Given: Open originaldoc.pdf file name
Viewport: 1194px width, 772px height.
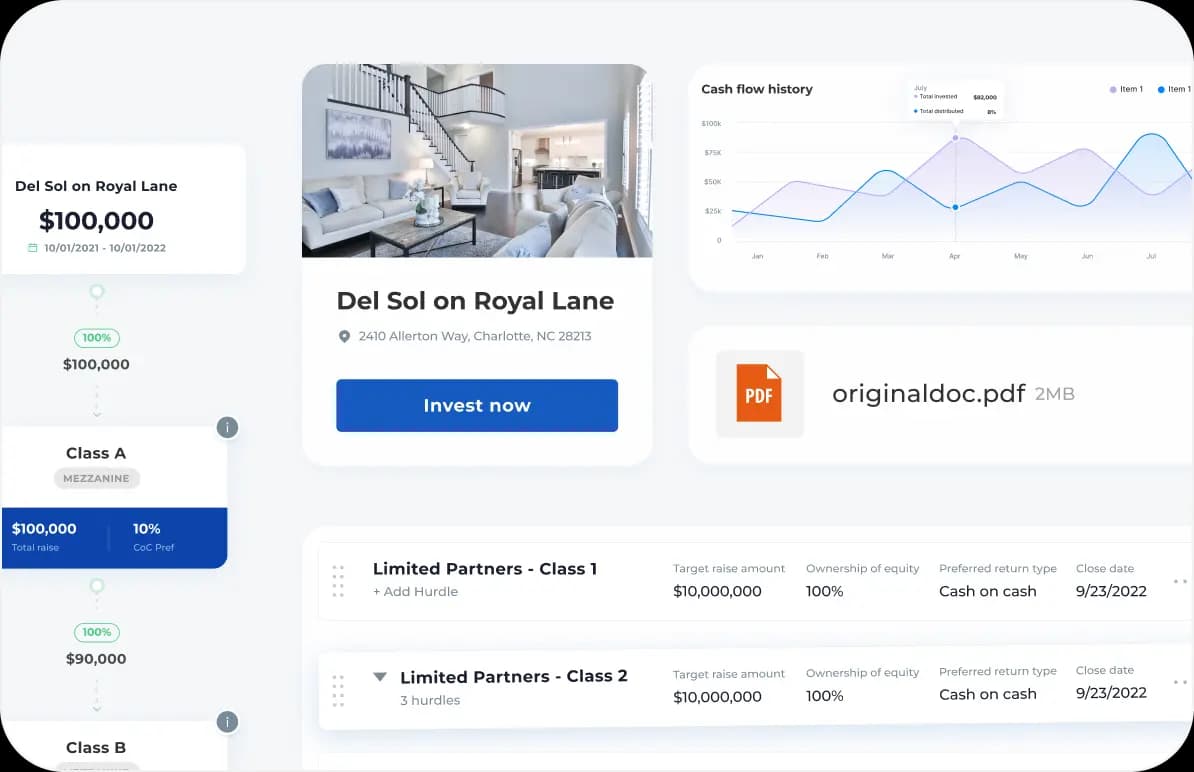Looking at the screenshot, I should tap(928, 393).
